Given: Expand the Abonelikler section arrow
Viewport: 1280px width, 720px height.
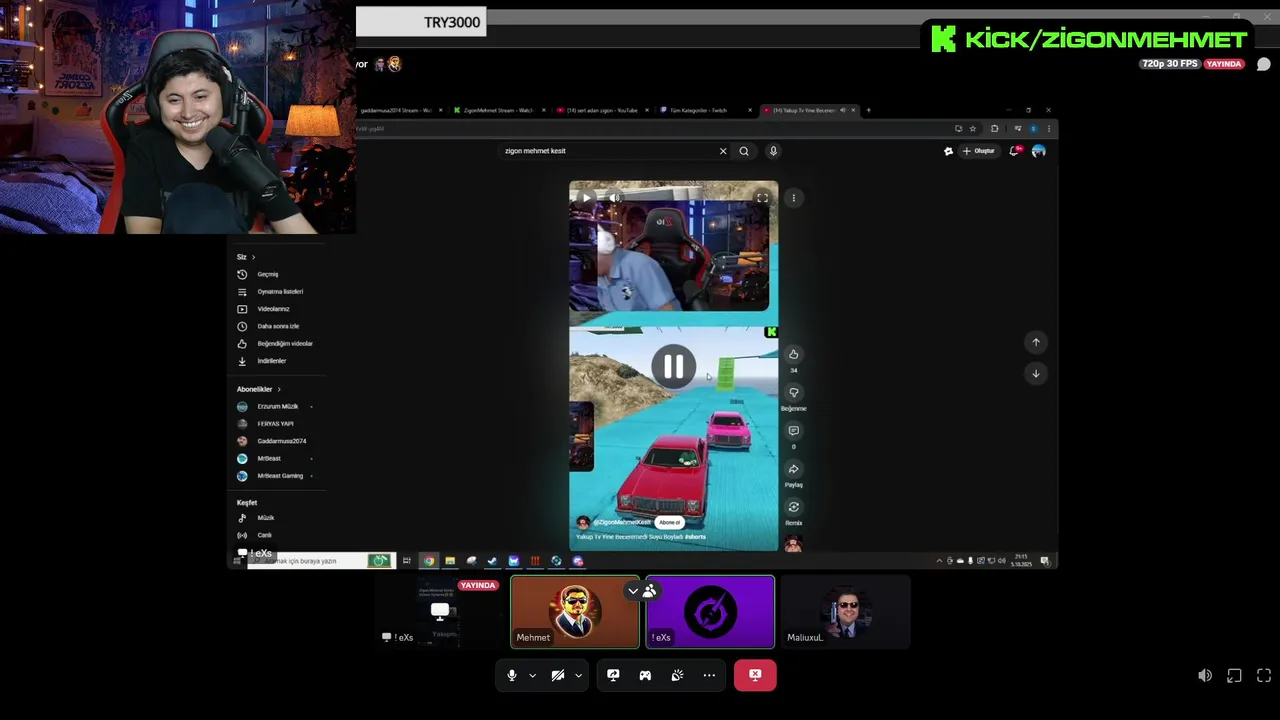Looking at the screenshot, I should (279, 389).
